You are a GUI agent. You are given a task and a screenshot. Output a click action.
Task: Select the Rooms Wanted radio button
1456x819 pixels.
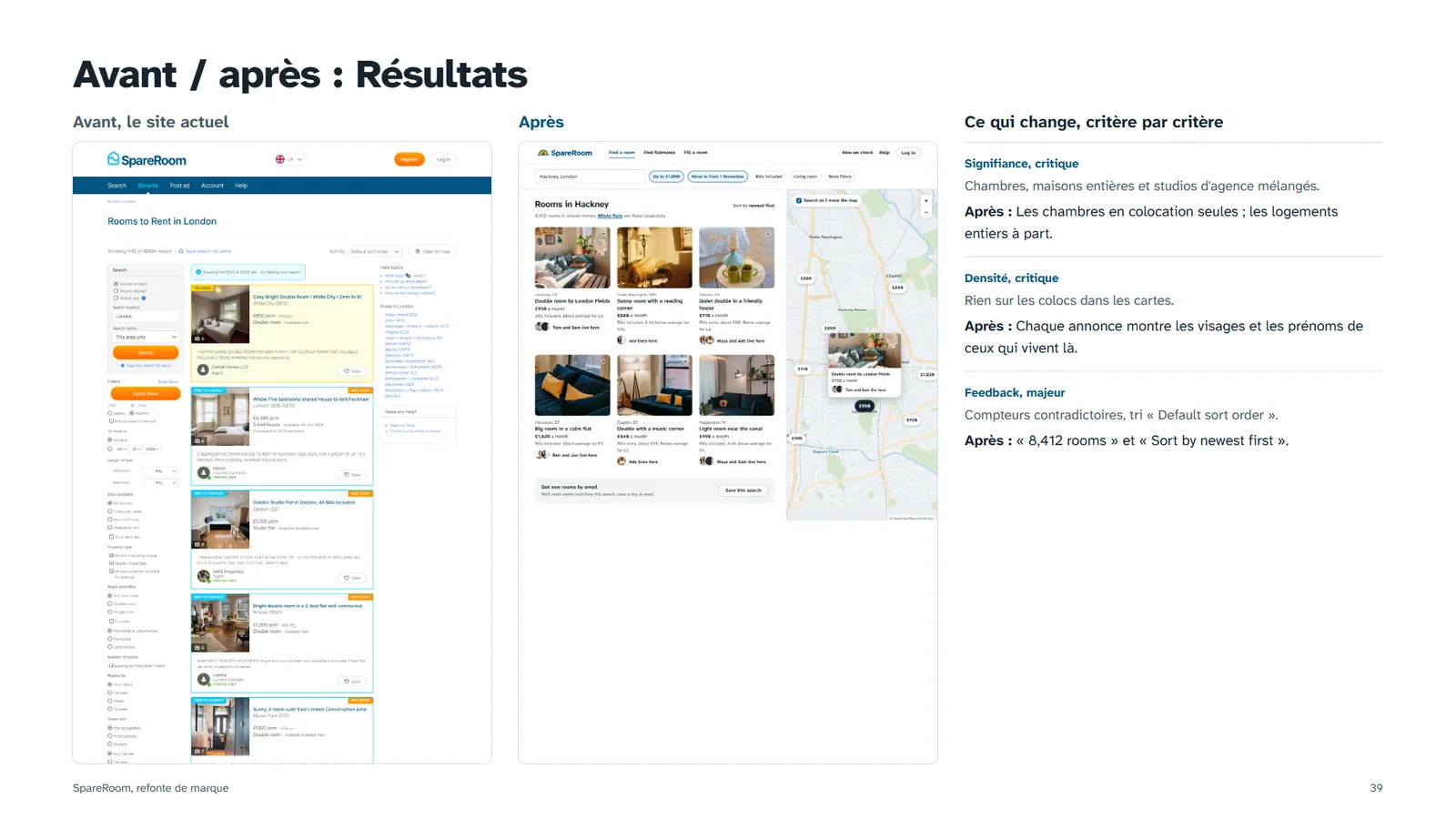coord(116,291)
